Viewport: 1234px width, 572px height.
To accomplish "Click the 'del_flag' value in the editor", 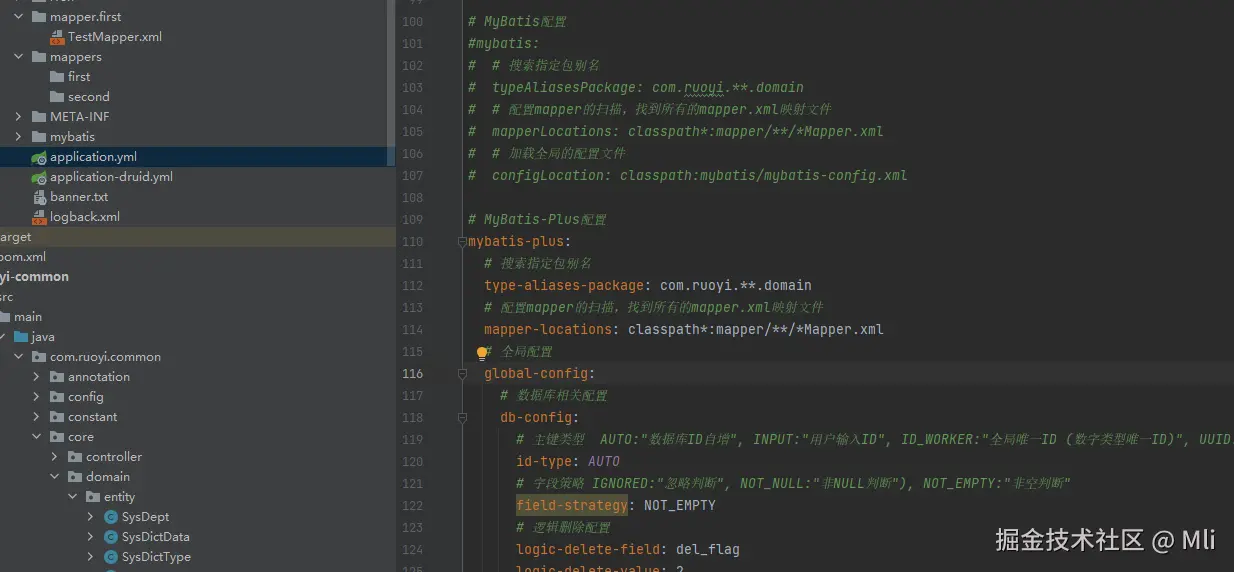I will click(x=708, y=549).
